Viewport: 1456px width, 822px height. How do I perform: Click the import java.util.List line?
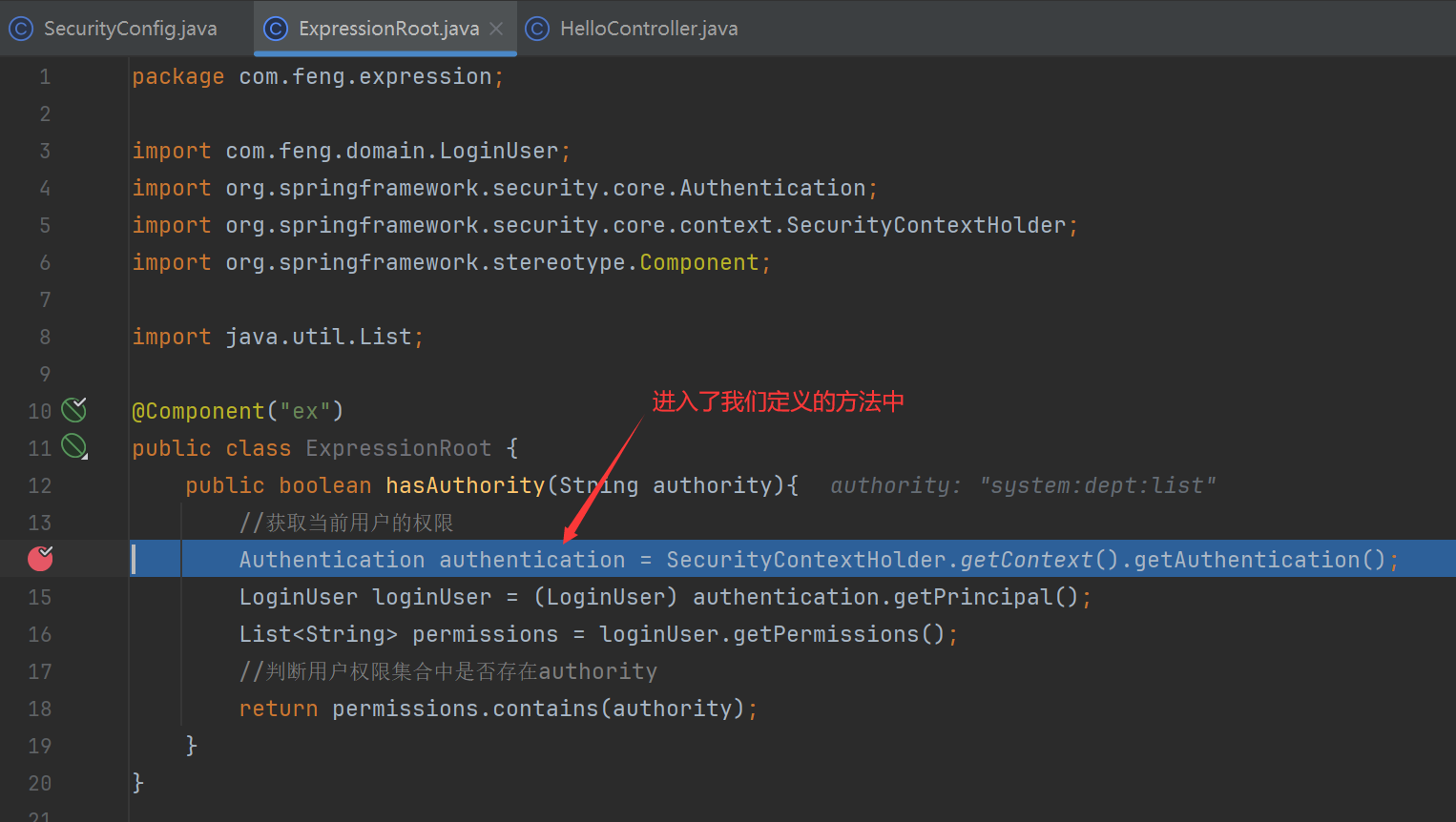coord(278,337)
